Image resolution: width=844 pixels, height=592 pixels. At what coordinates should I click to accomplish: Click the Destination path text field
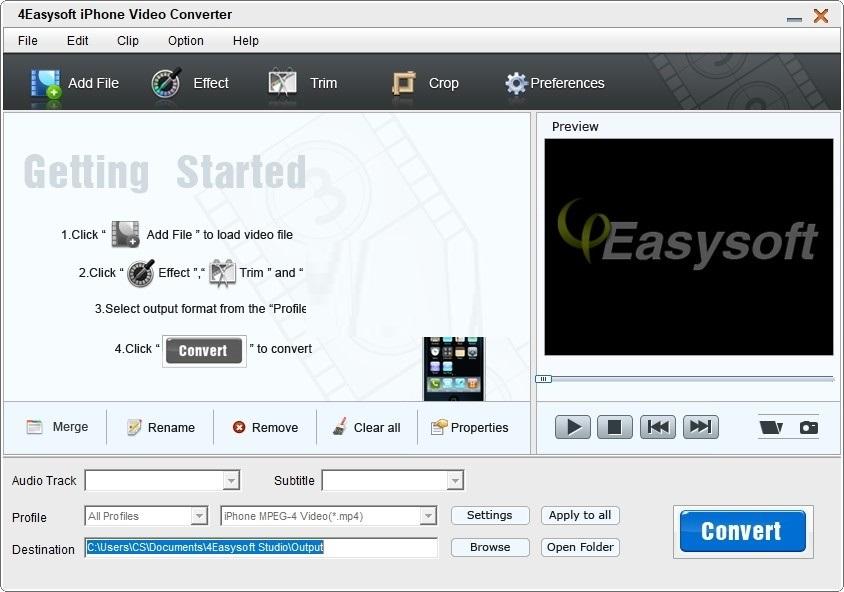(261, 548)
